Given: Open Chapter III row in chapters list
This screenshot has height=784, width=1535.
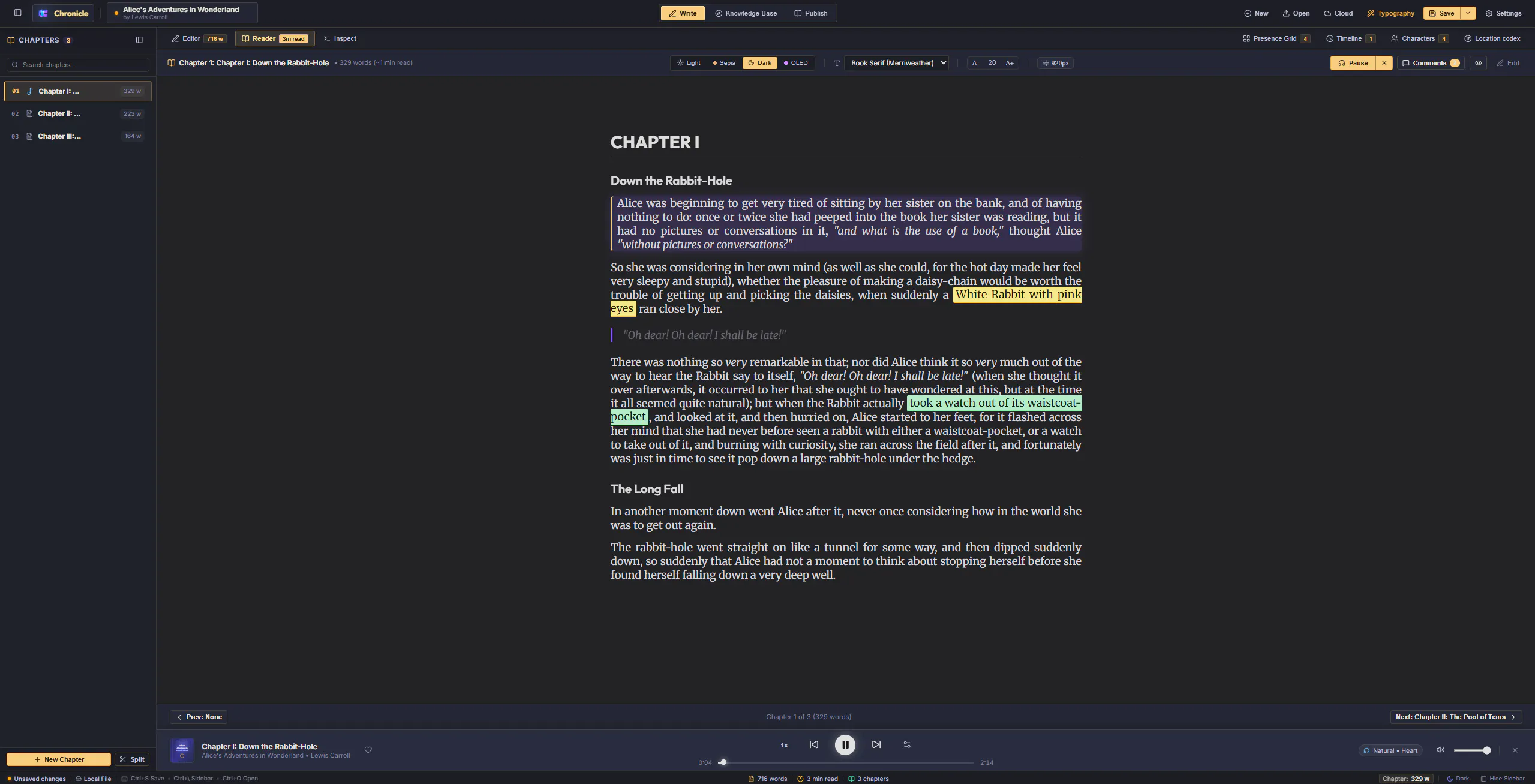Looking at the screenshot, I should tap(78, 136).
